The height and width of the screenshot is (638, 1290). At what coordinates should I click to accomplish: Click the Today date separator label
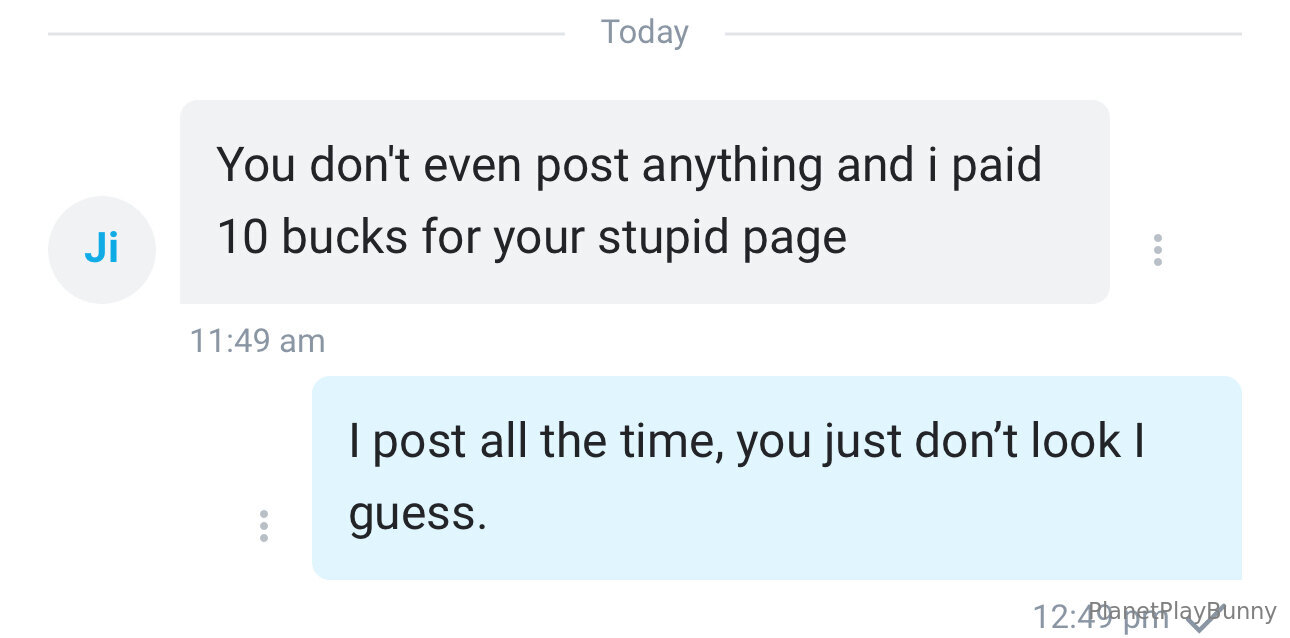pyautogui.click(x=644, y=32)
